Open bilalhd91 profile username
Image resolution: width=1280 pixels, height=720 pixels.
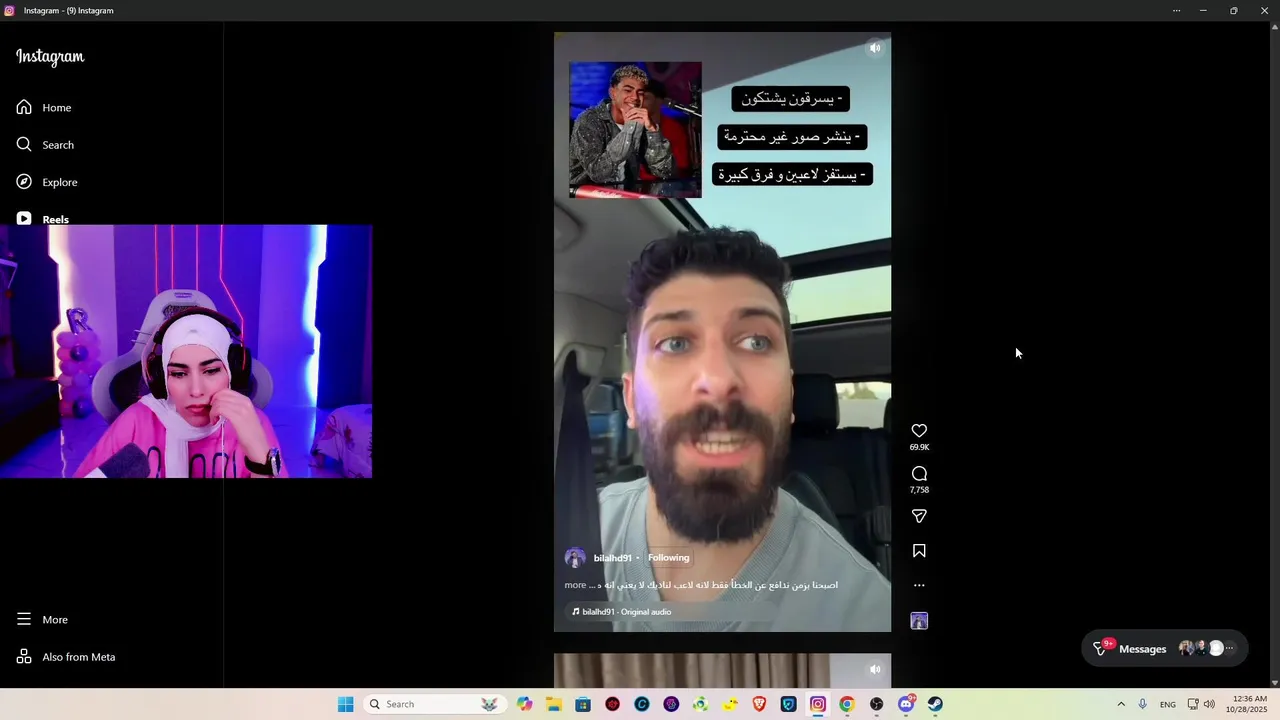(612, 558)
